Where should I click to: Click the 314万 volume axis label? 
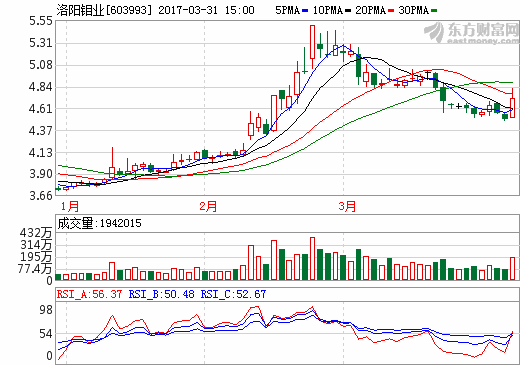tap(36, 245)
